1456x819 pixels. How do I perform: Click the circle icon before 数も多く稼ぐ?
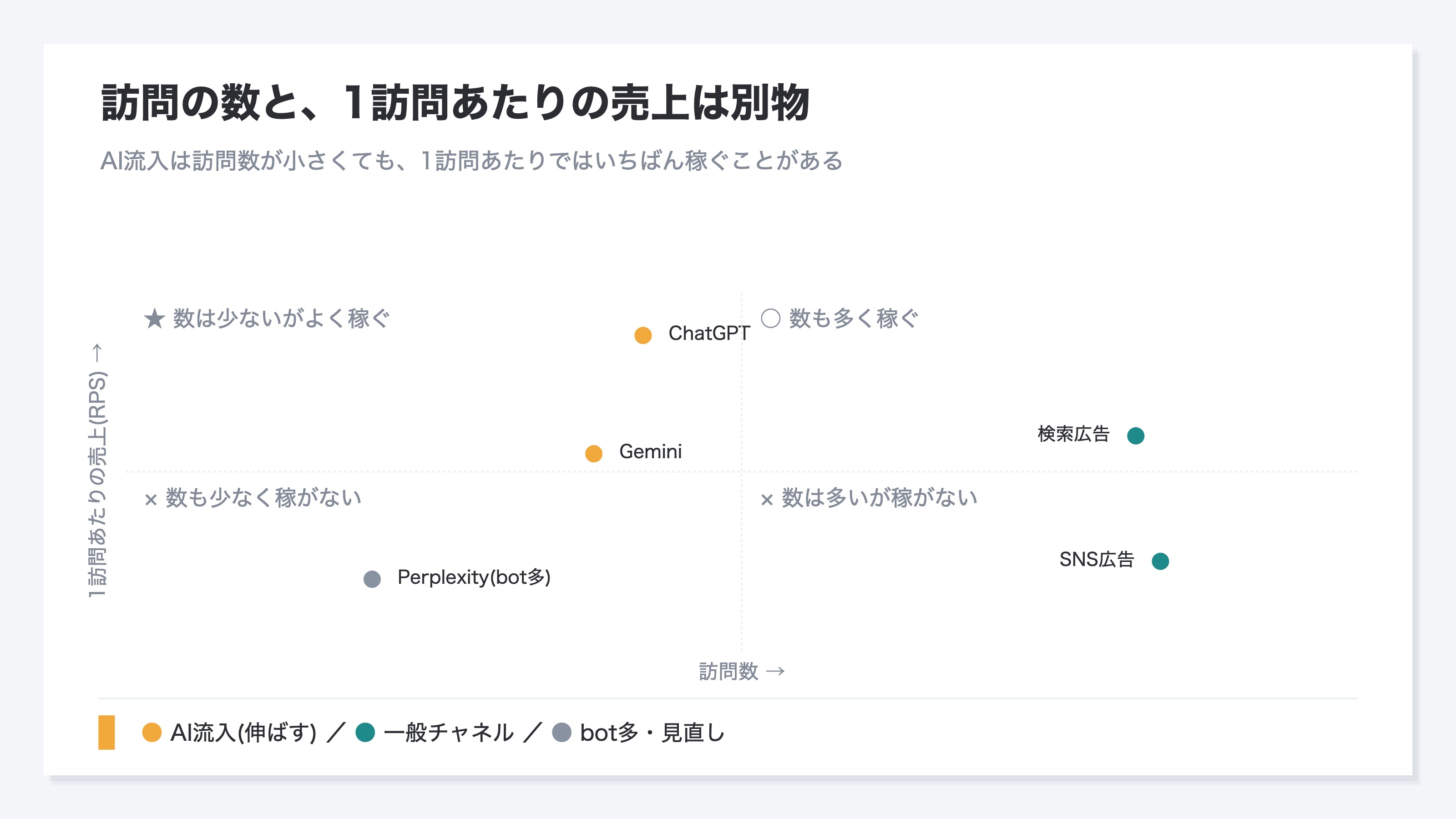point(770,318)
